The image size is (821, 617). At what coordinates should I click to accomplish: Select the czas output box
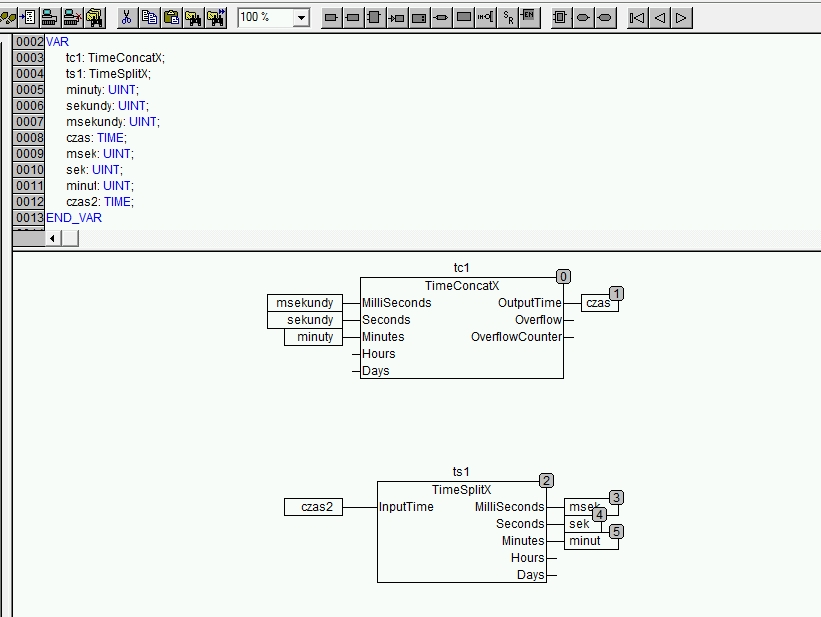[x=600, y=303]
